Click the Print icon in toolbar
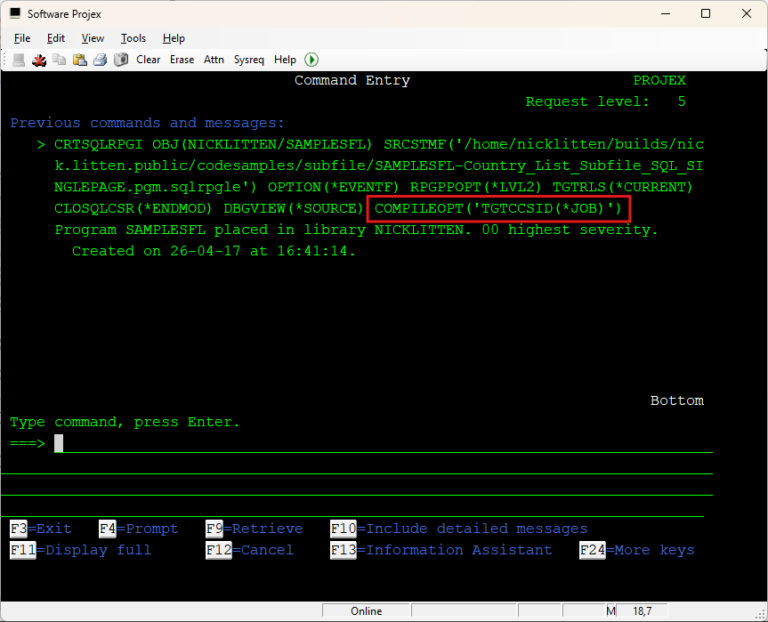Image resolution: width=768 pixels, height=622 pixels. pyautogui.click(x=100, y=60)
